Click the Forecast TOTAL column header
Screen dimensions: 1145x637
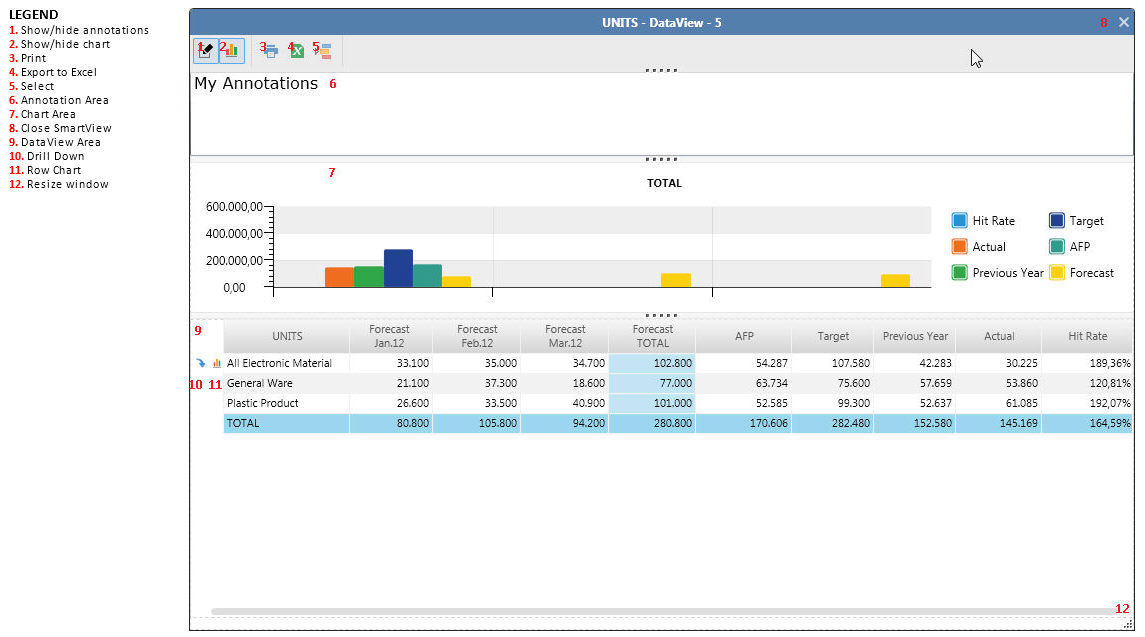click(652, 336)
